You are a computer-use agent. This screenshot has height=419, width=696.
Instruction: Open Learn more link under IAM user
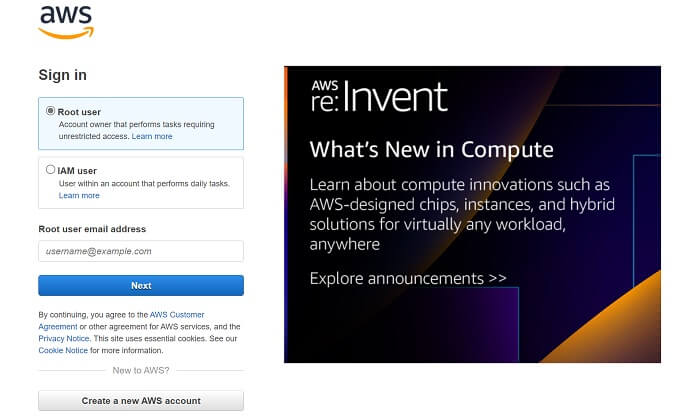coord(79,195)
